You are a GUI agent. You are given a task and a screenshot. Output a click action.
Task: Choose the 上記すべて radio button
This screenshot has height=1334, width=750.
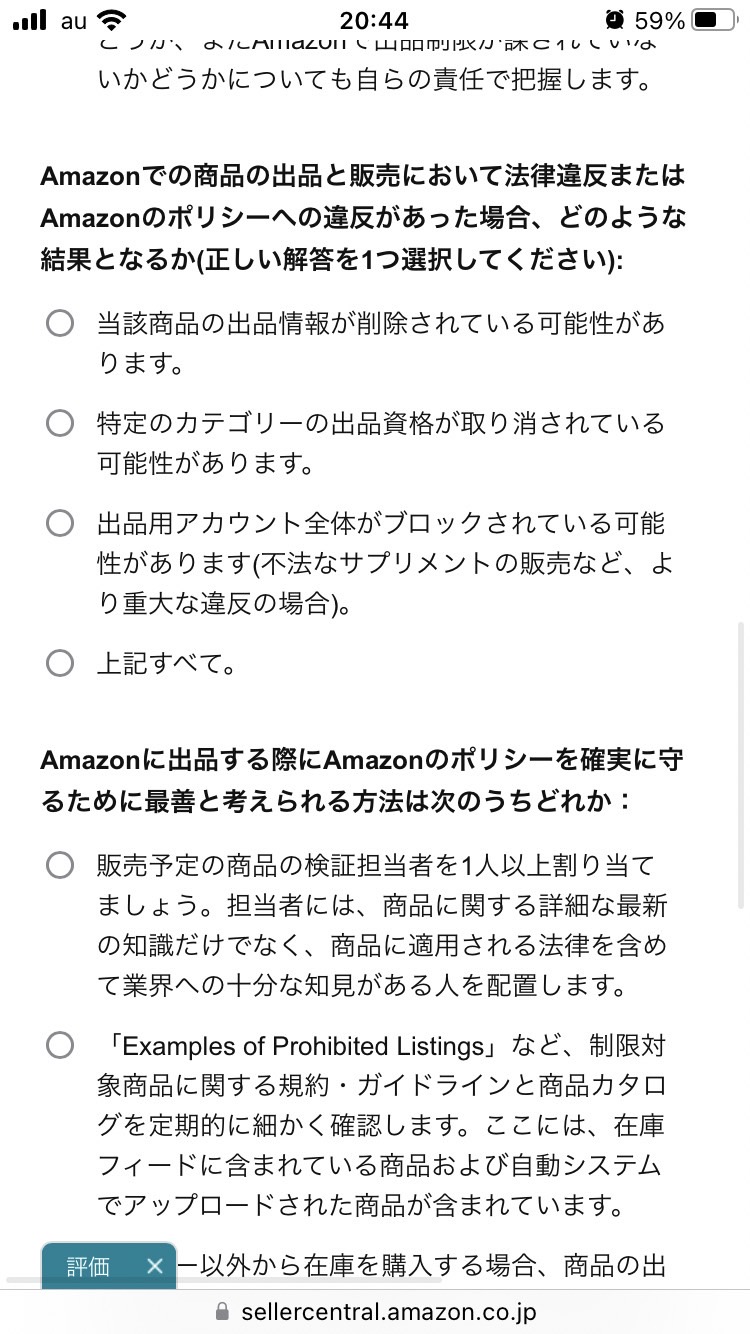[60, 663]
